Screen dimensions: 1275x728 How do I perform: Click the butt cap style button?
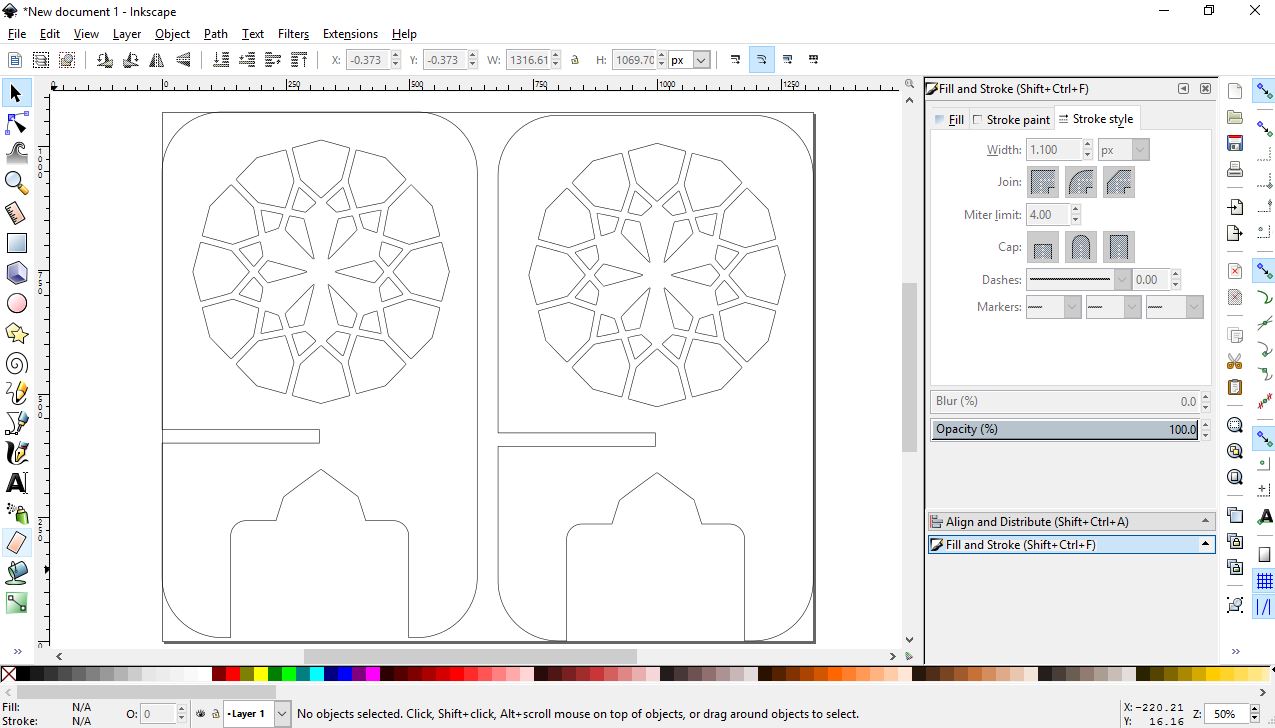(x=1043, y=247)
